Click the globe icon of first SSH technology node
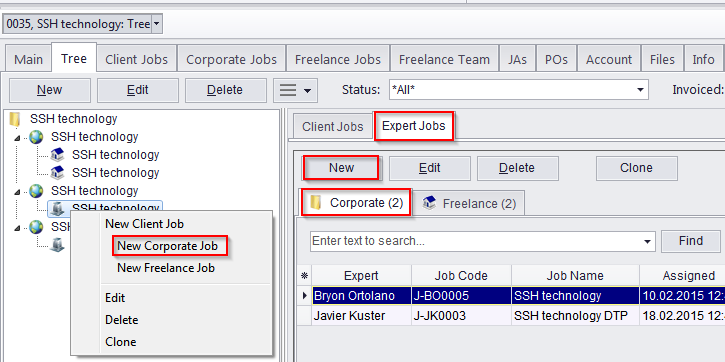Image resolution: width=725 pixels, height=362 pixels. coord(36,137)
